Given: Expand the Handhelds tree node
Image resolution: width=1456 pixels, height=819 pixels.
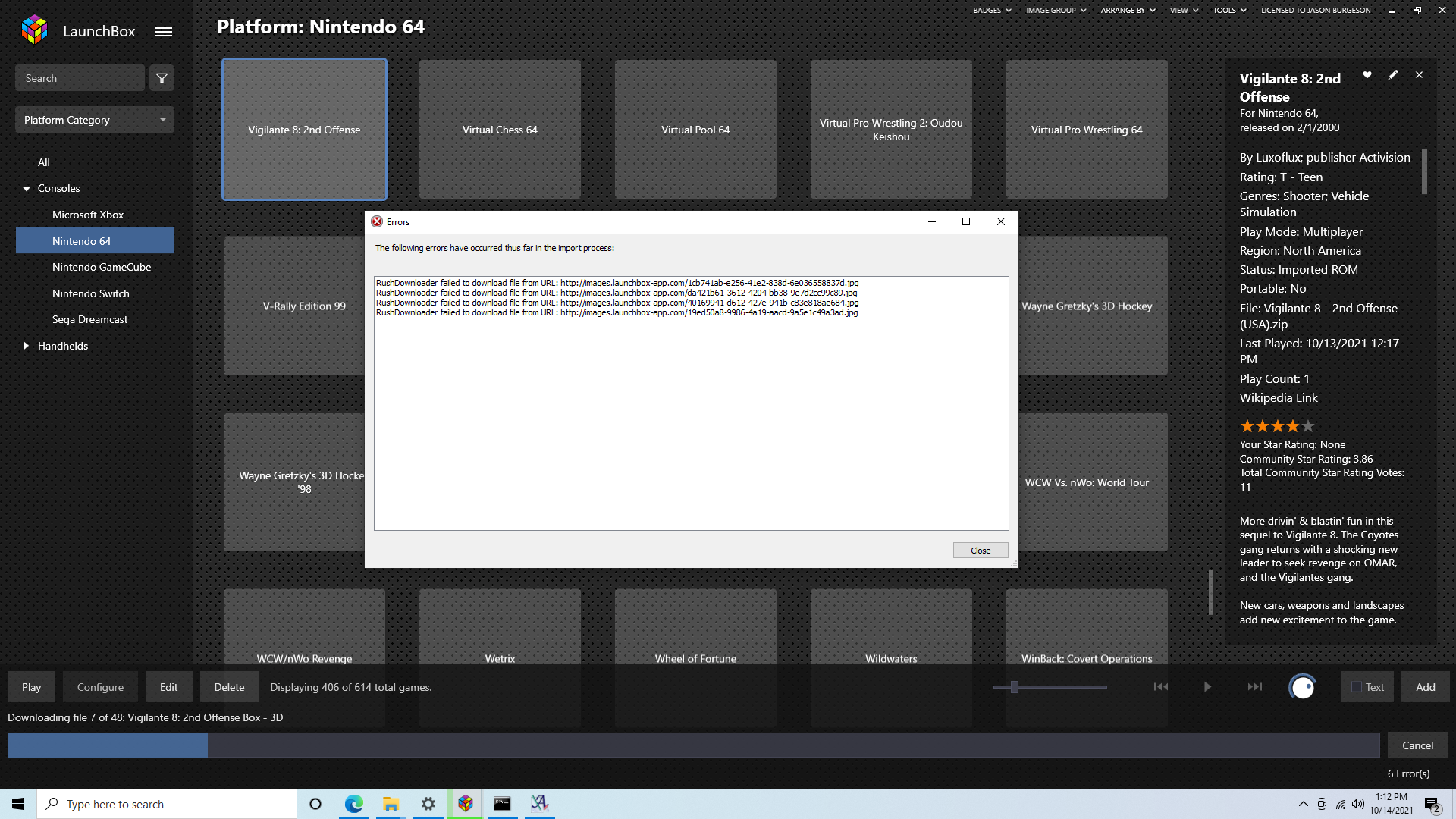Looking at the screenshot, I should coord(27,346).
